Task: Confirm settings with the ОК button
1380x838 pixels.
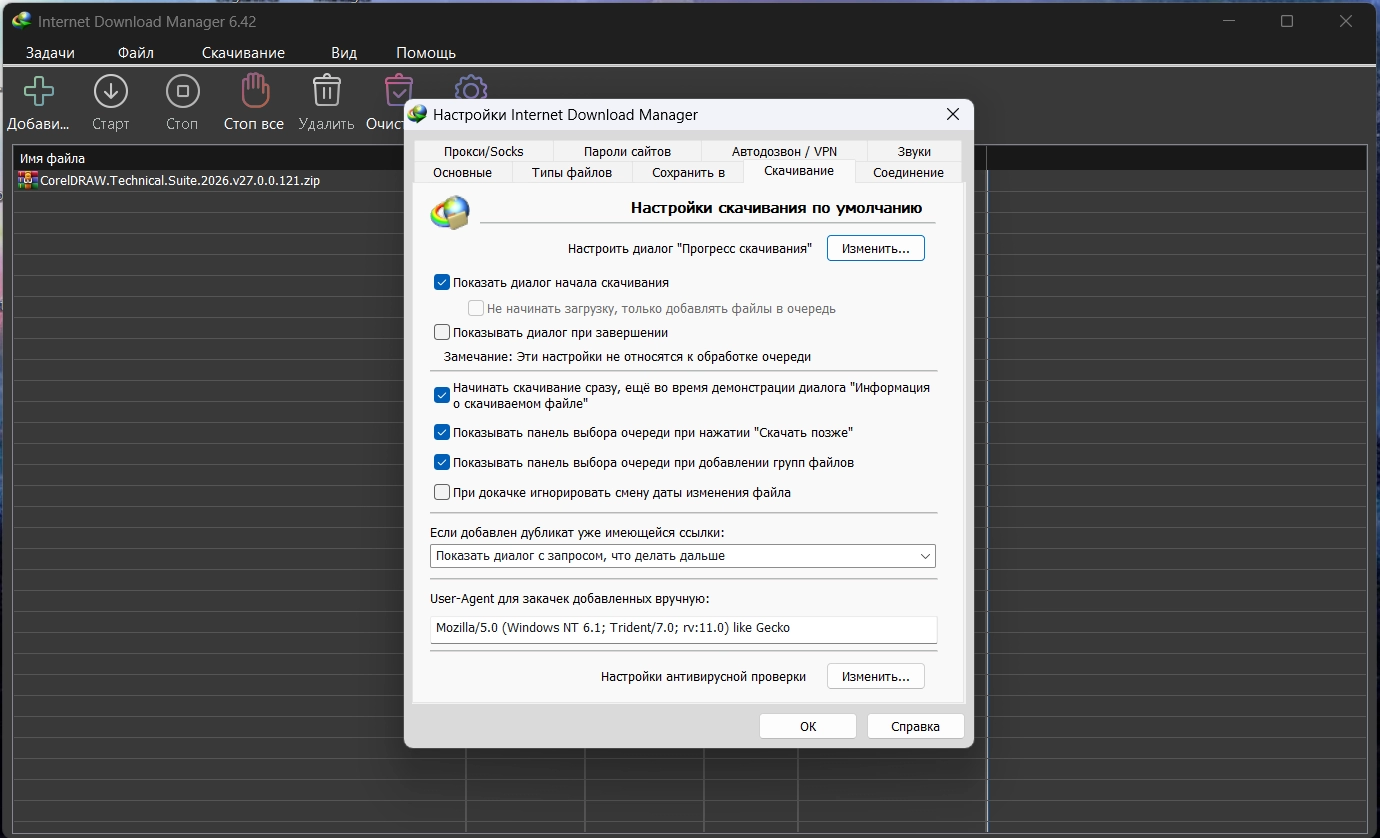Action: pos(808,726)
